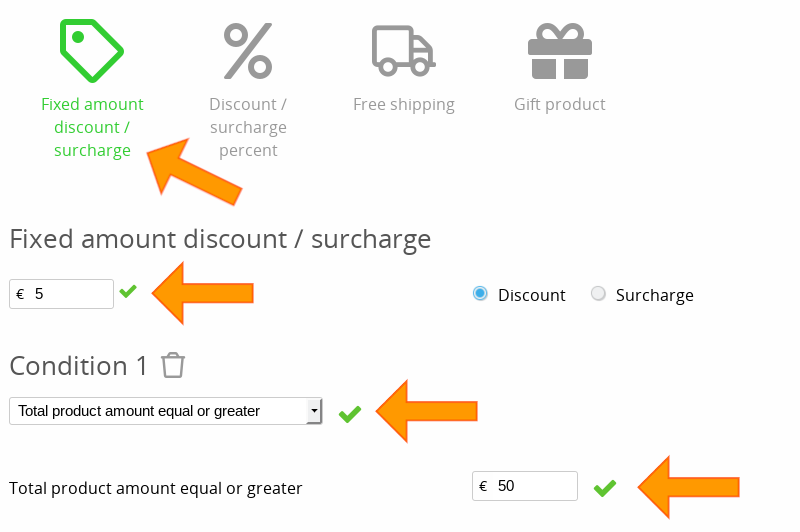Focus the fixed discount amount input field

[x=68, y=294]
